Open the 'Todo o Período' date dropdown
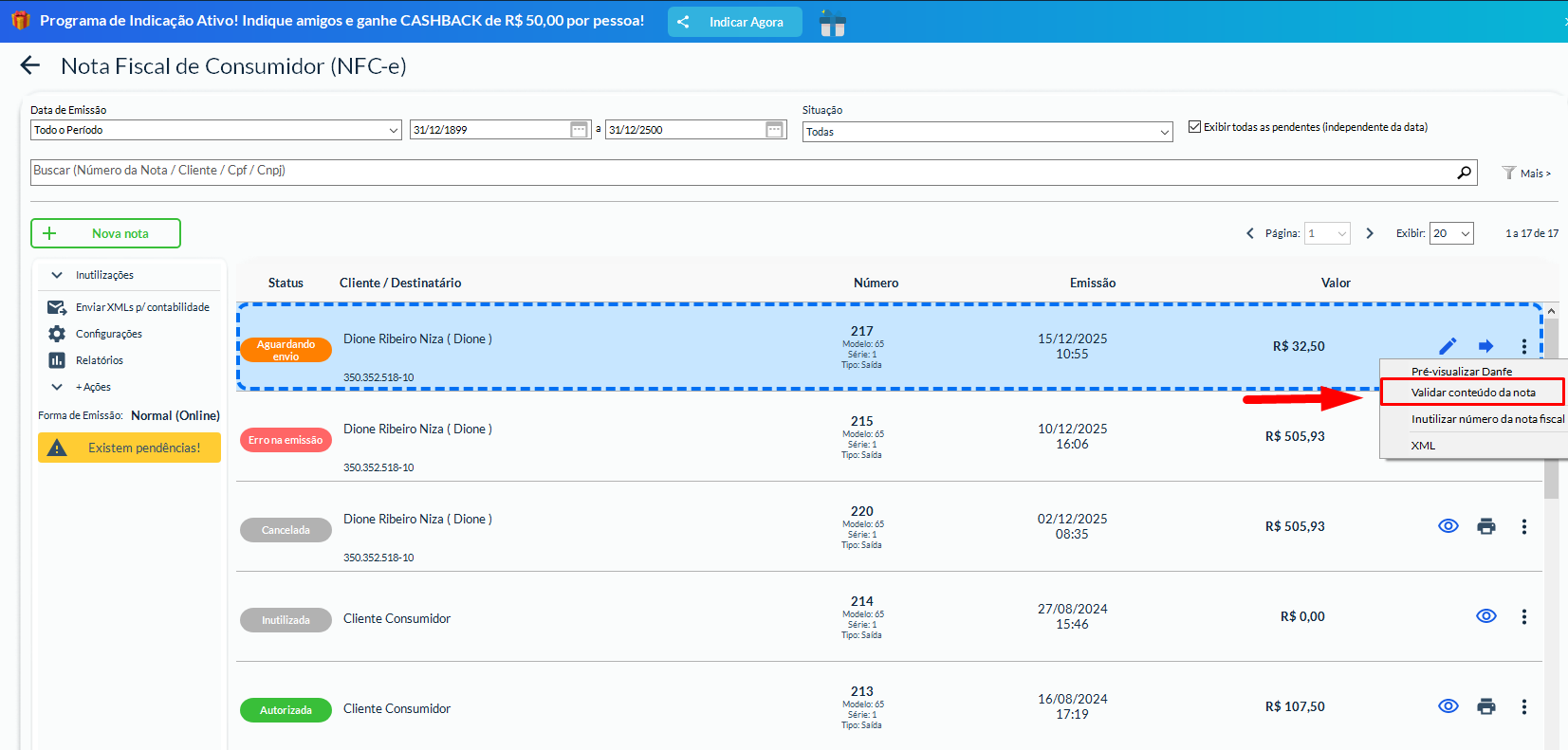1568x750 pixels. coord(215,130)
